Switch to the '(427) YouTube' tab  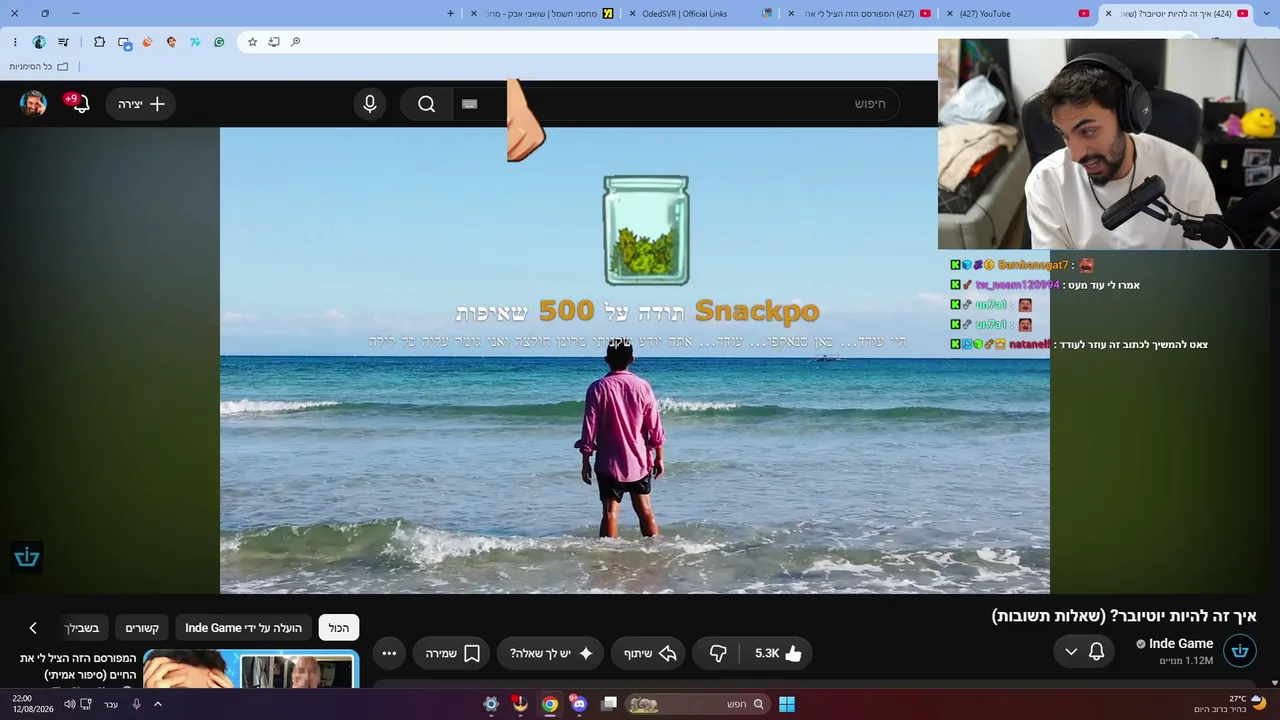click(x=1016, y=14)
